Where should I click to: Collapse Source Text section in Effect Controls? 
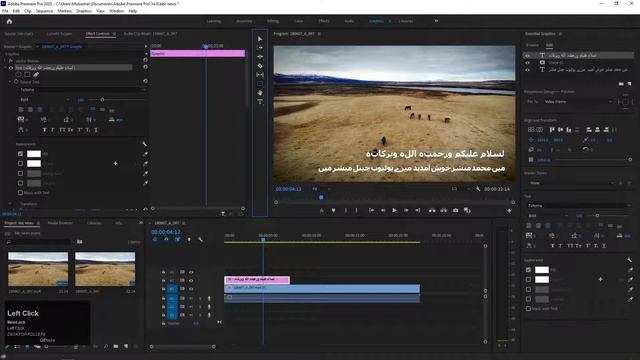[11, 82]
